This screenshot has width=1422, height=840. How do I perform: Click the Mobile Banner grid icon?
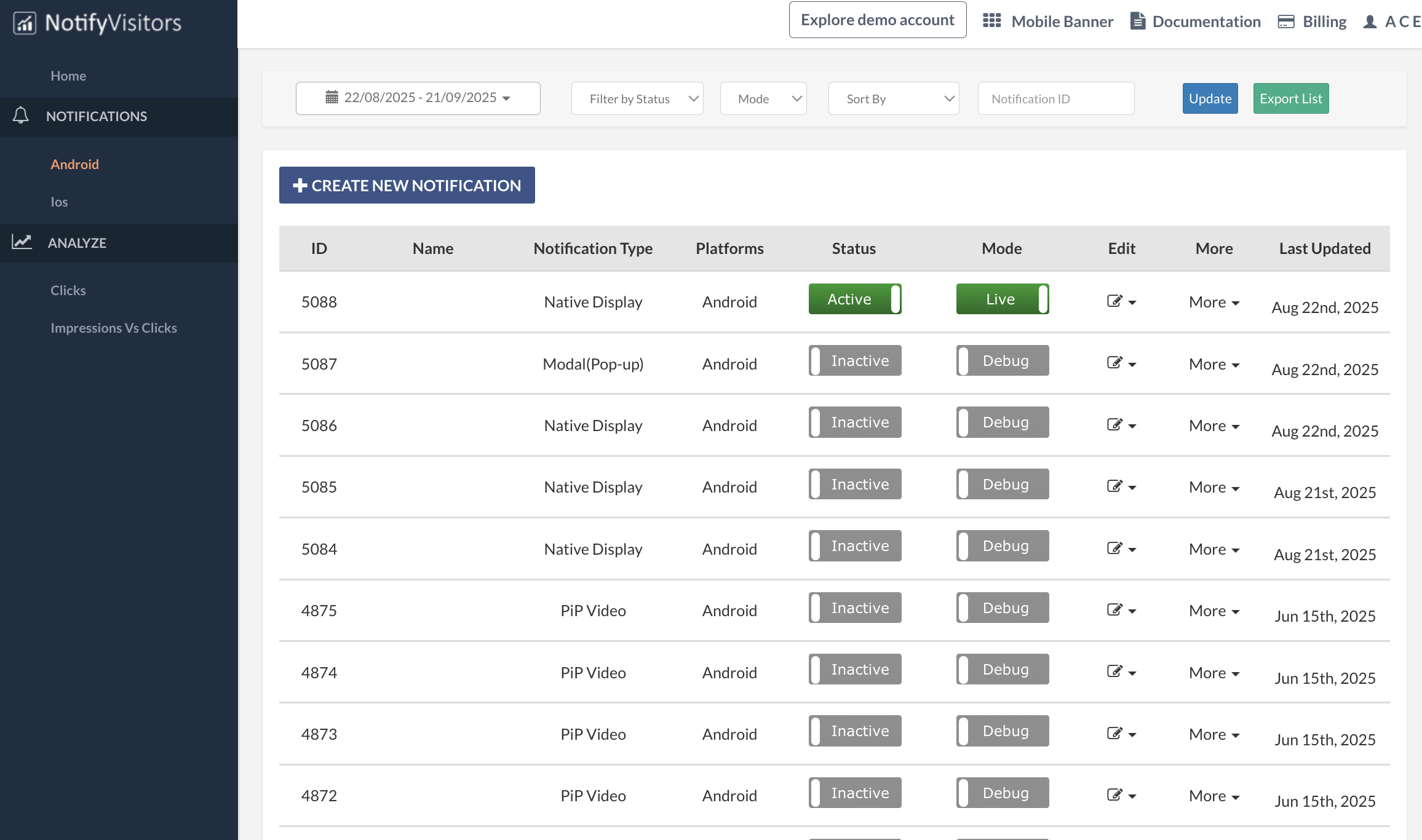[991, 21]
